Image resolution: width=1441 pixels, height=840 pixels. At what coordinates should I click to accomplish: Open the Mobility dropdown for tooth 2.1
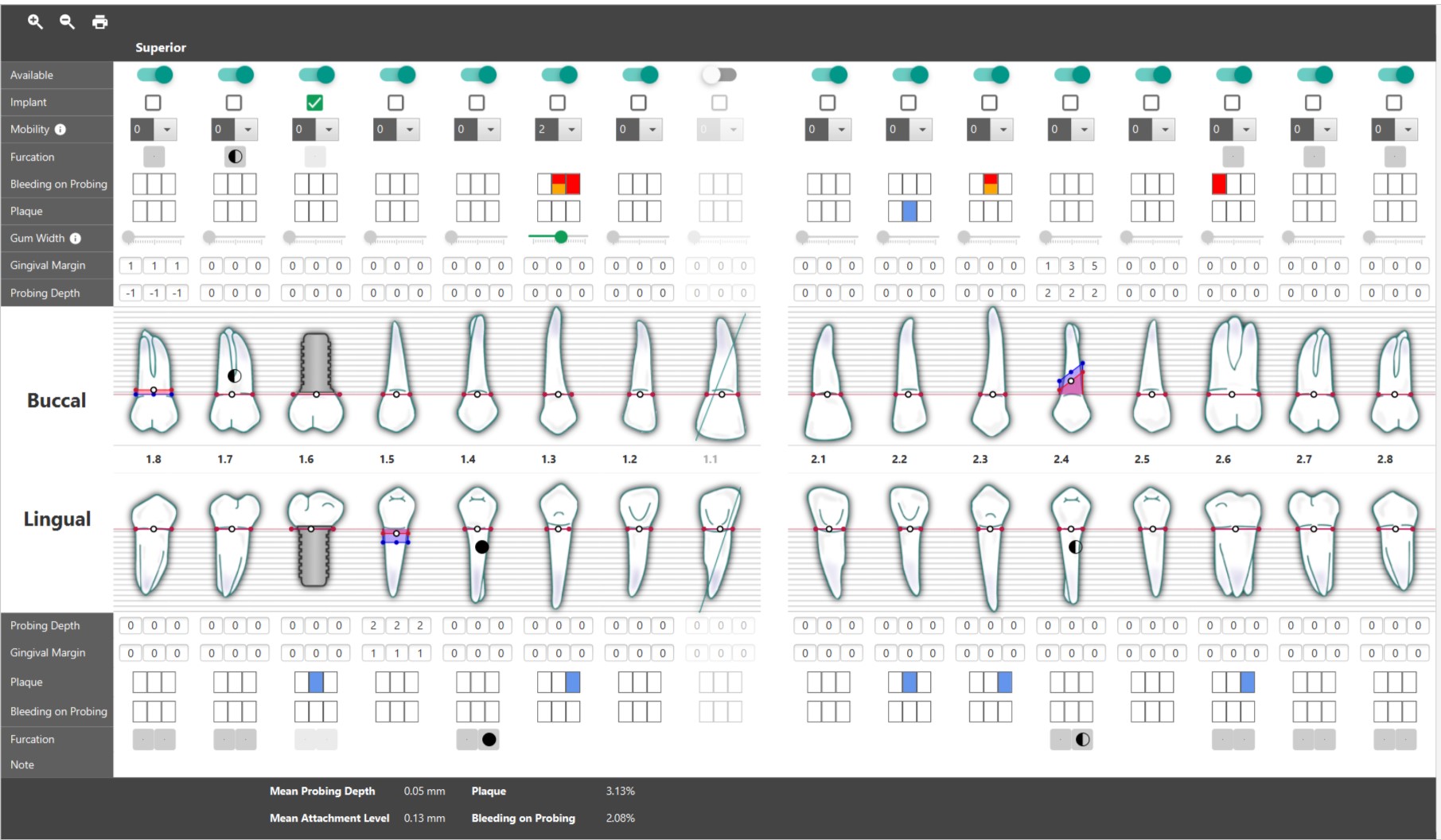pyautogui.click(x=828, y=130)
